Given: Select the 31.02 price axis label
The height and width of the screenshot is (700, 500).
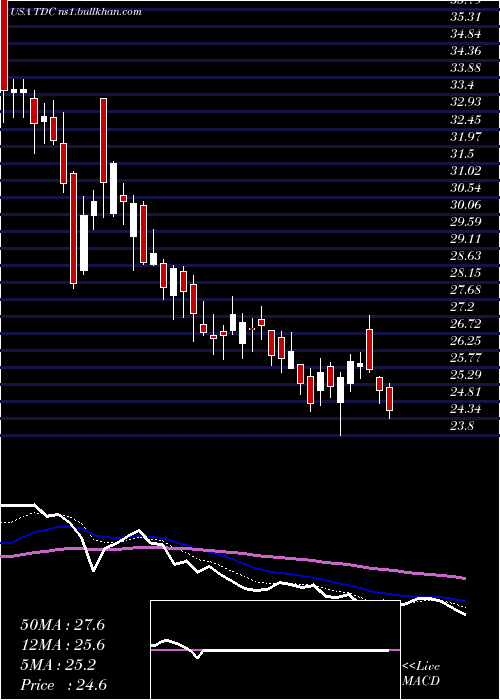Looking at the screenshot, I should point(465,171).
